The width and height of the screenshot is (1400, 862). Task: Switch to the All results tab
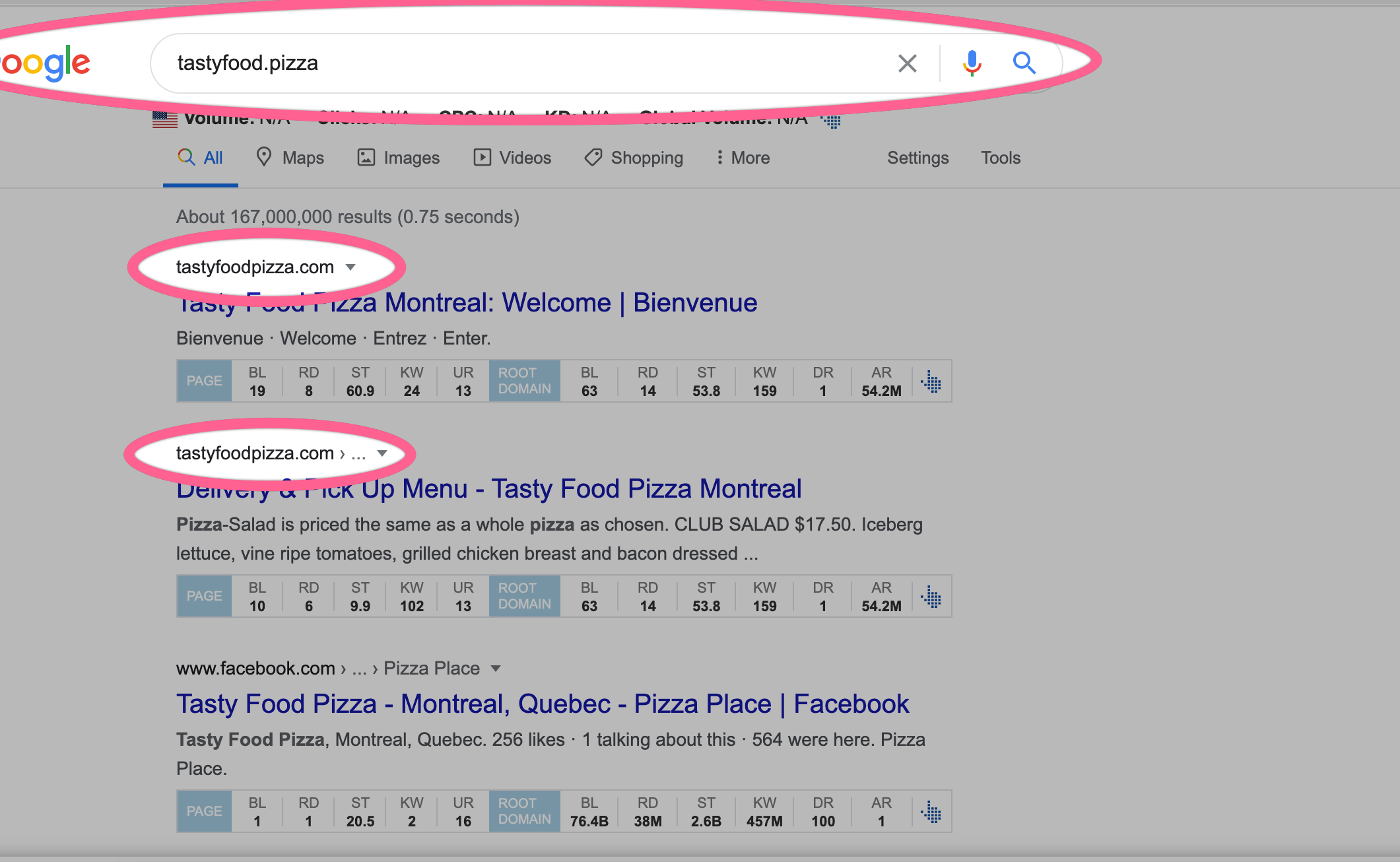pyautogui.click(x=201, y=158)
